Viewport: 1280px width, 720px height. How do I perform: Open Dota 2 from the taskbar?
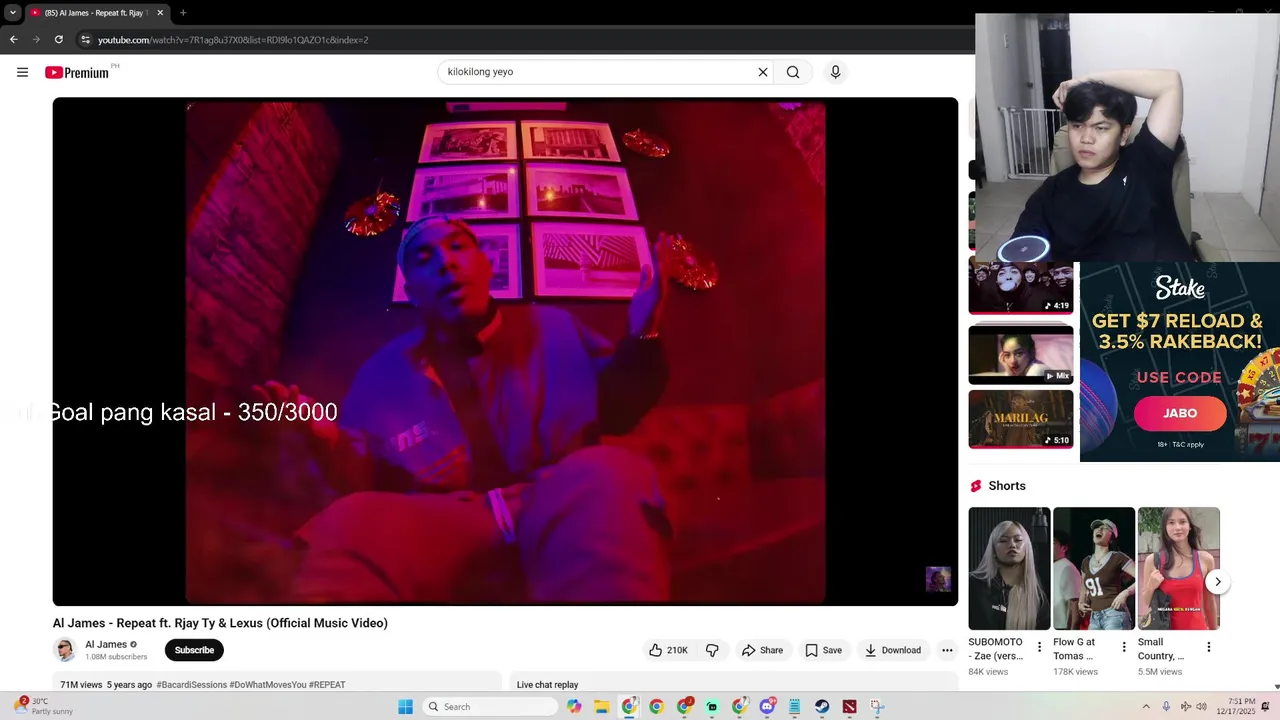point(849,707)
